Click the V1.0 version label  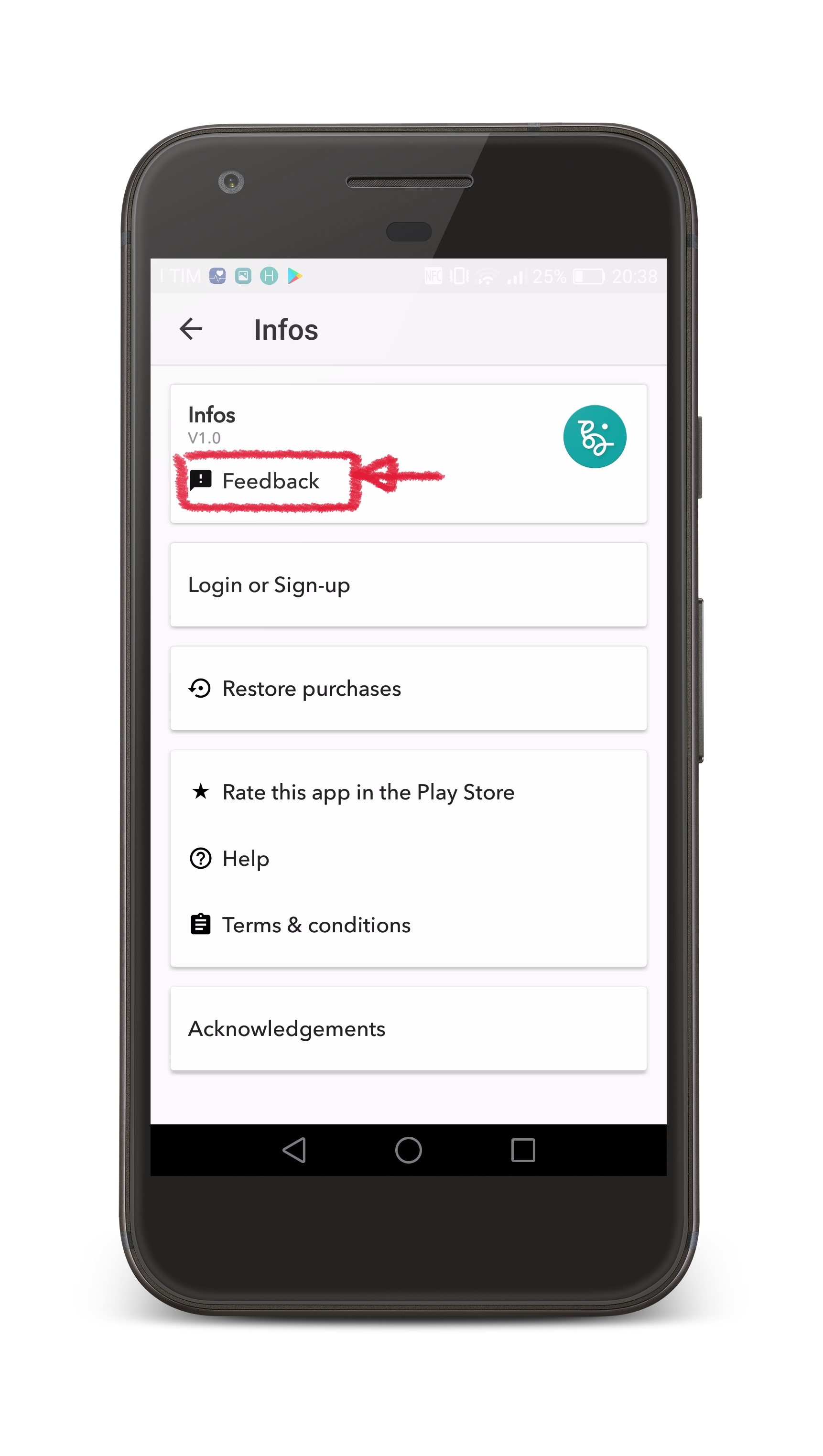(204, 438)
